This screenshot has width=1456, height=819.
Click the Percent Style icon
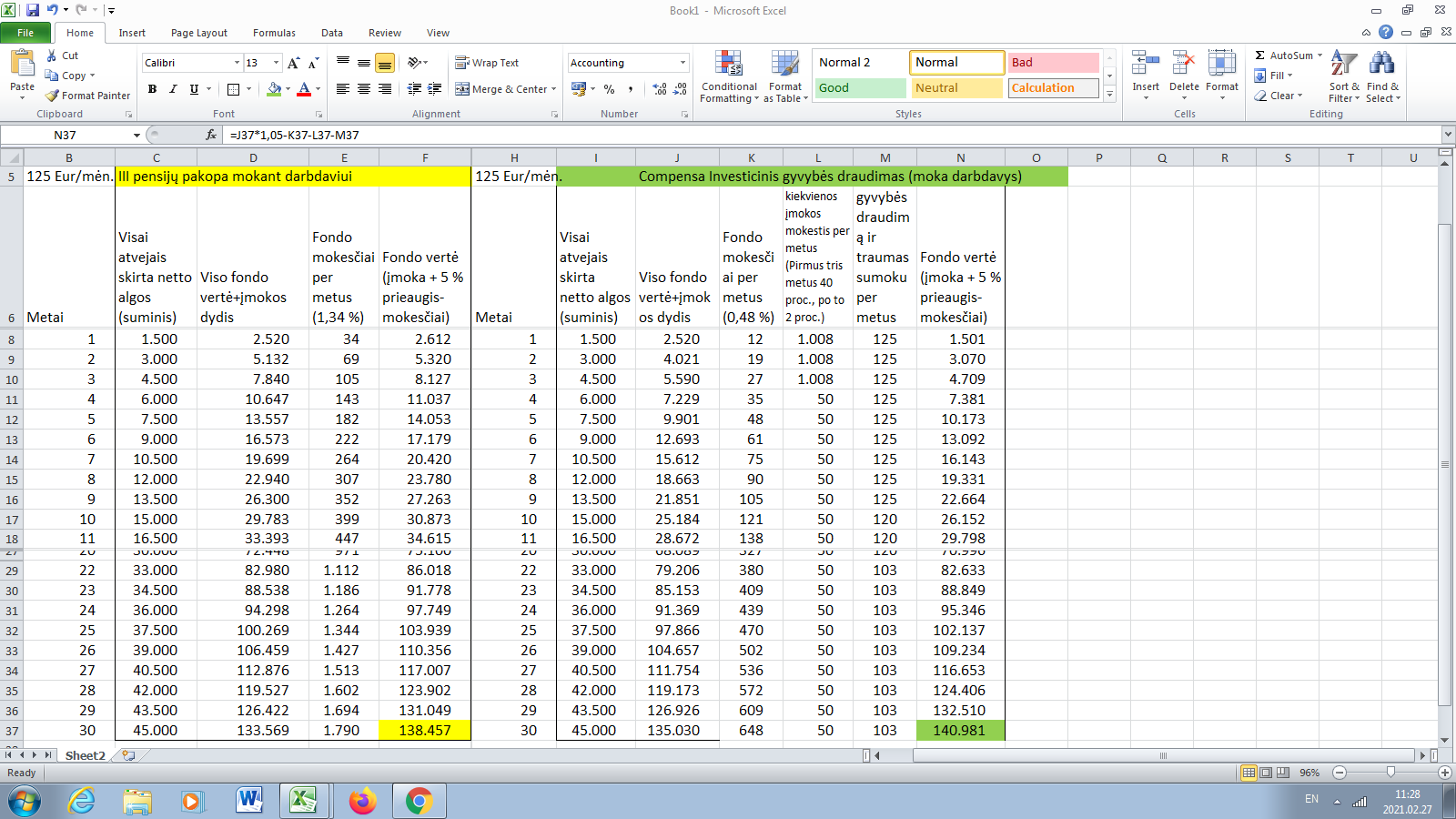pos(609,89)
